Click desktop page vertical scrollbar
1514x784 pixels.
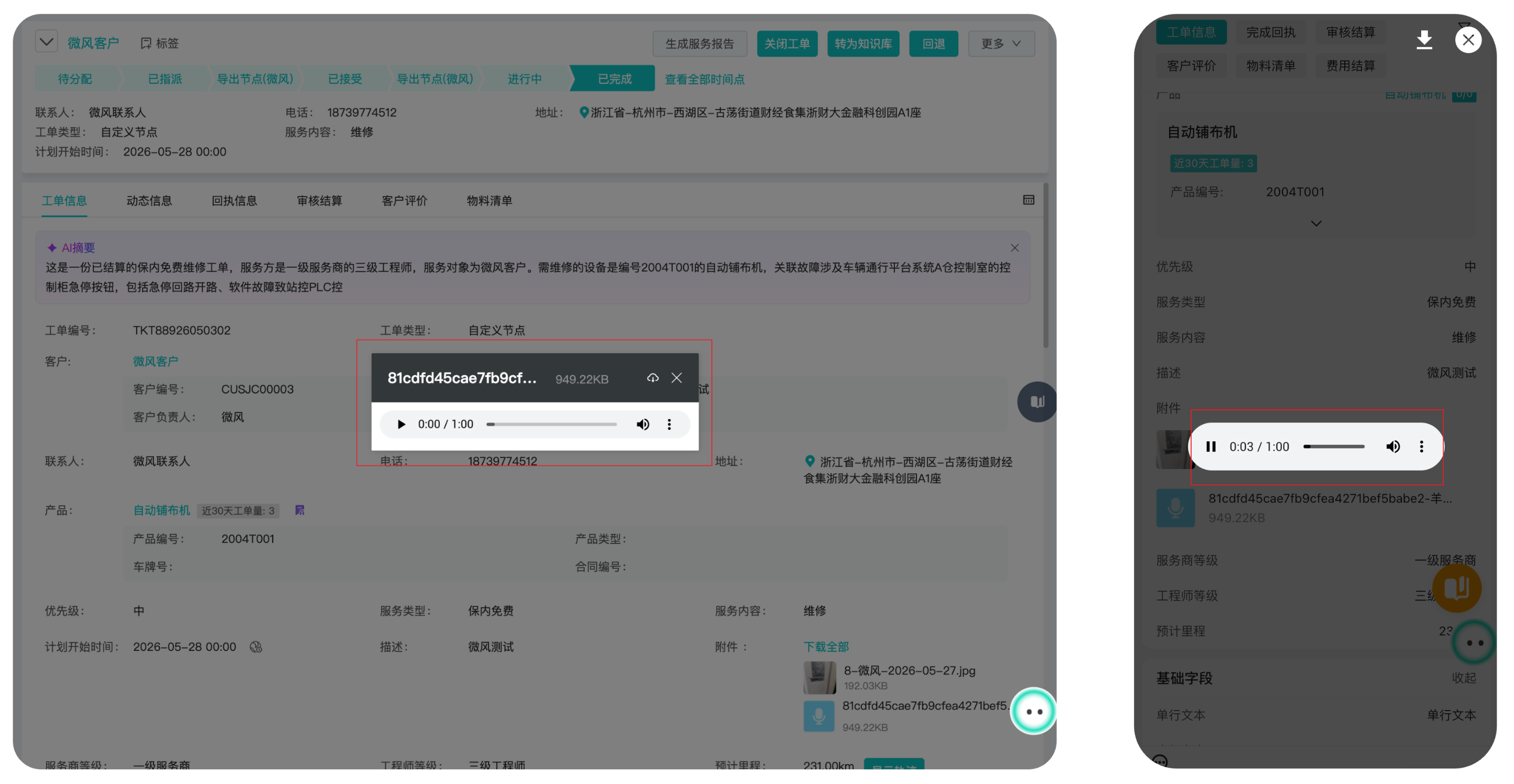coord(1045,266)
